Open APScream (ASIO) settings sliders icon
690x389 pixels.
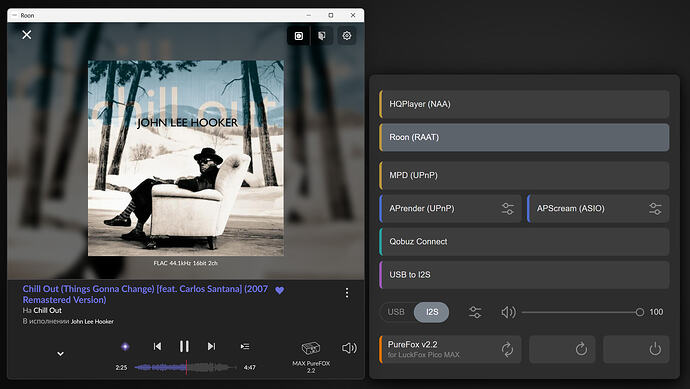coord(655,209)
